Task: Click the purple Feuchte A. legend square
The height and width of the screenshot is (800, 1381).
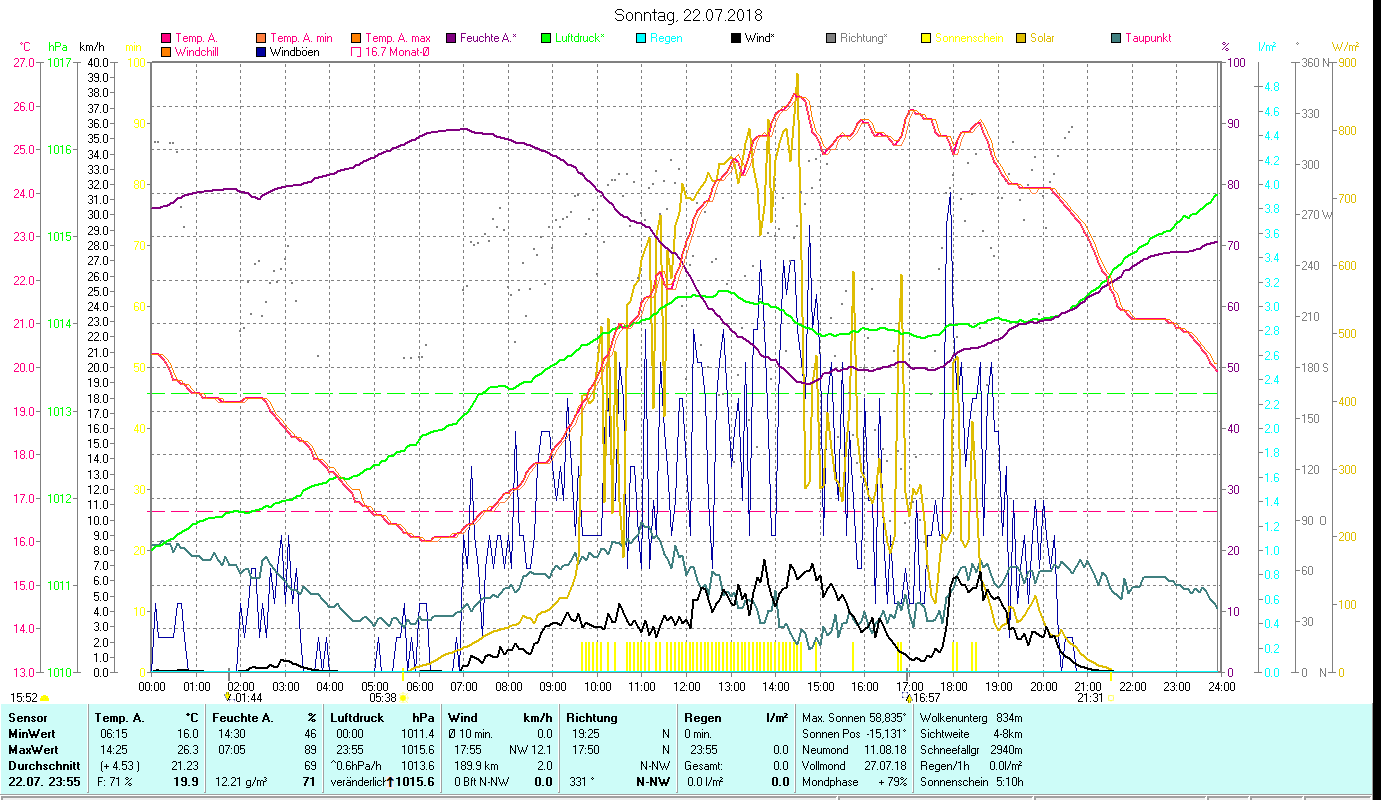Action: pyautogui.click(x=451, y=39)
